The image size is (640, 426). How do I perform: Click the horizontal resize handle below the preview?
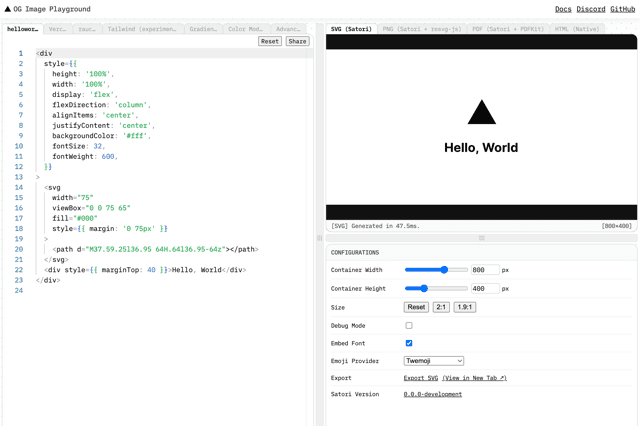(481, 238)
